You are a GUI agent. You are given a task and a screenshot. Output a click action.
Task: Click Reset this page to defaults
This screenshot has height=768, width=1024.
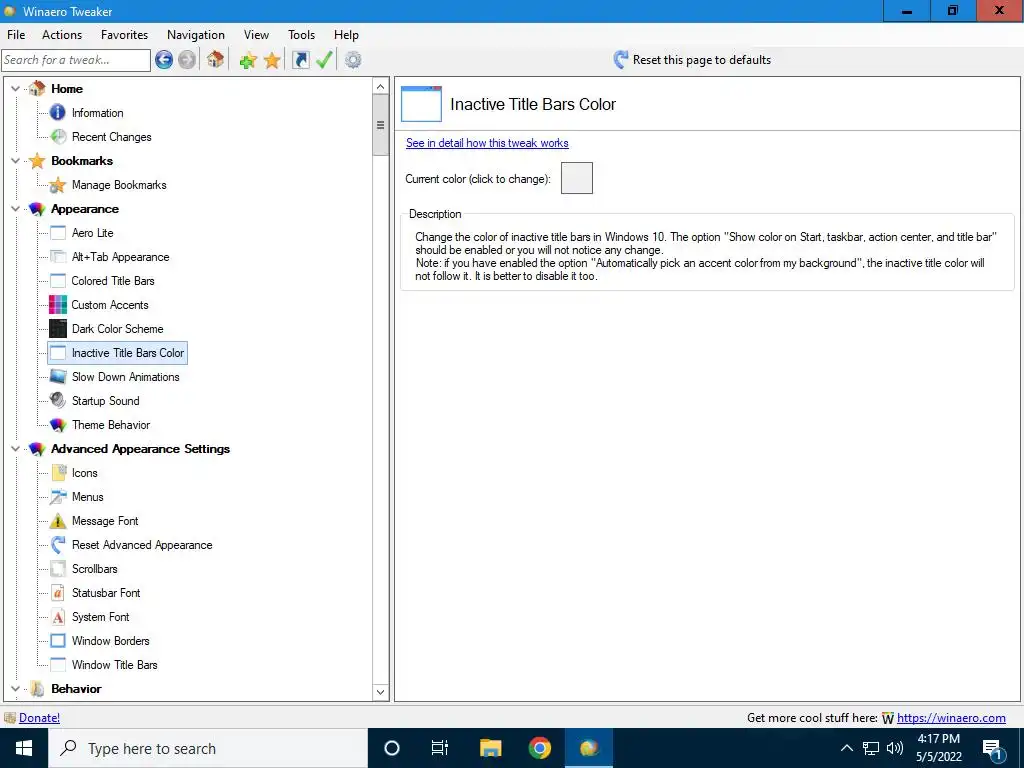(x=692, y=60)
